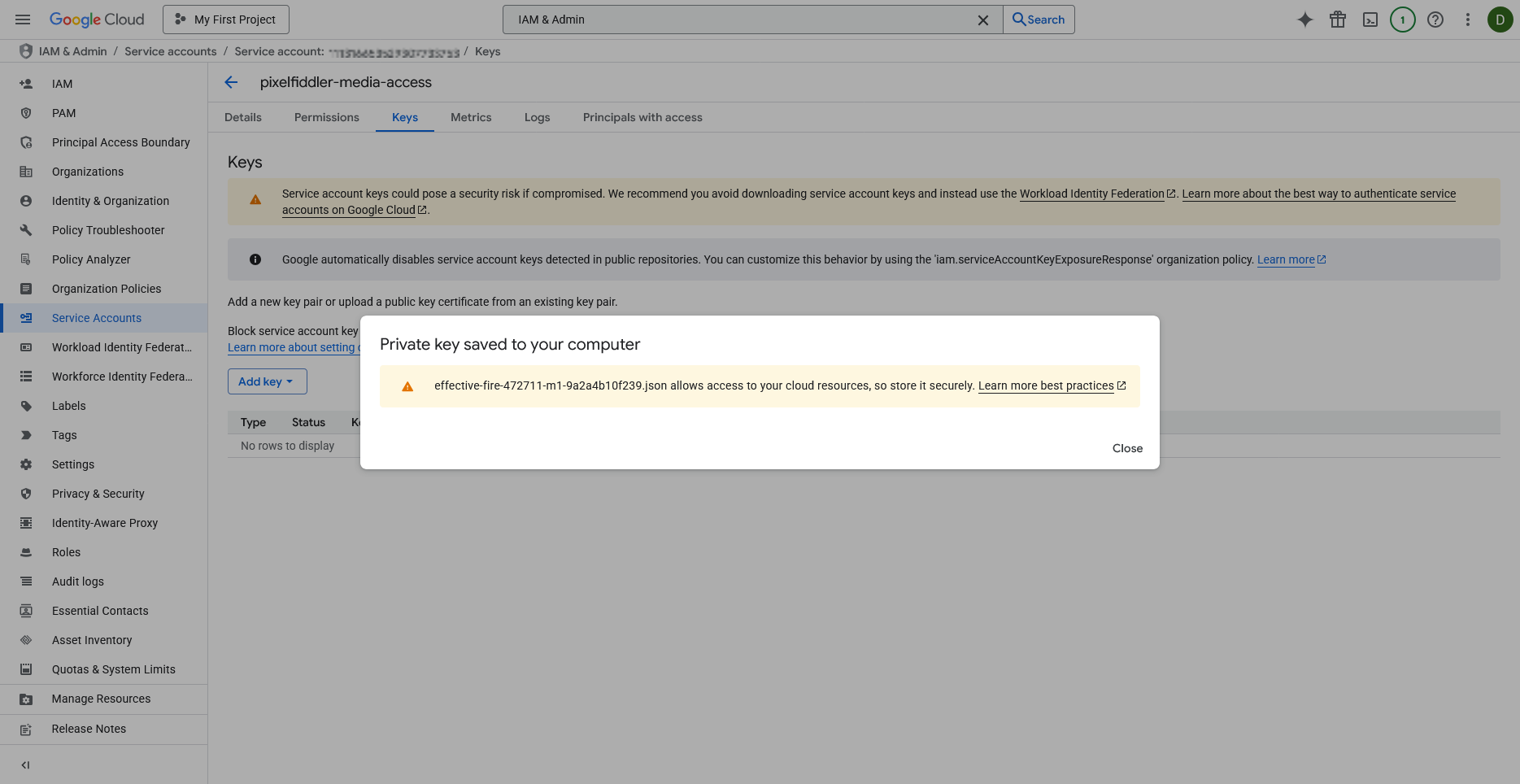Switch to the Principals with access tab
This screenshot has height=784, width=1520.
[642, 117]
